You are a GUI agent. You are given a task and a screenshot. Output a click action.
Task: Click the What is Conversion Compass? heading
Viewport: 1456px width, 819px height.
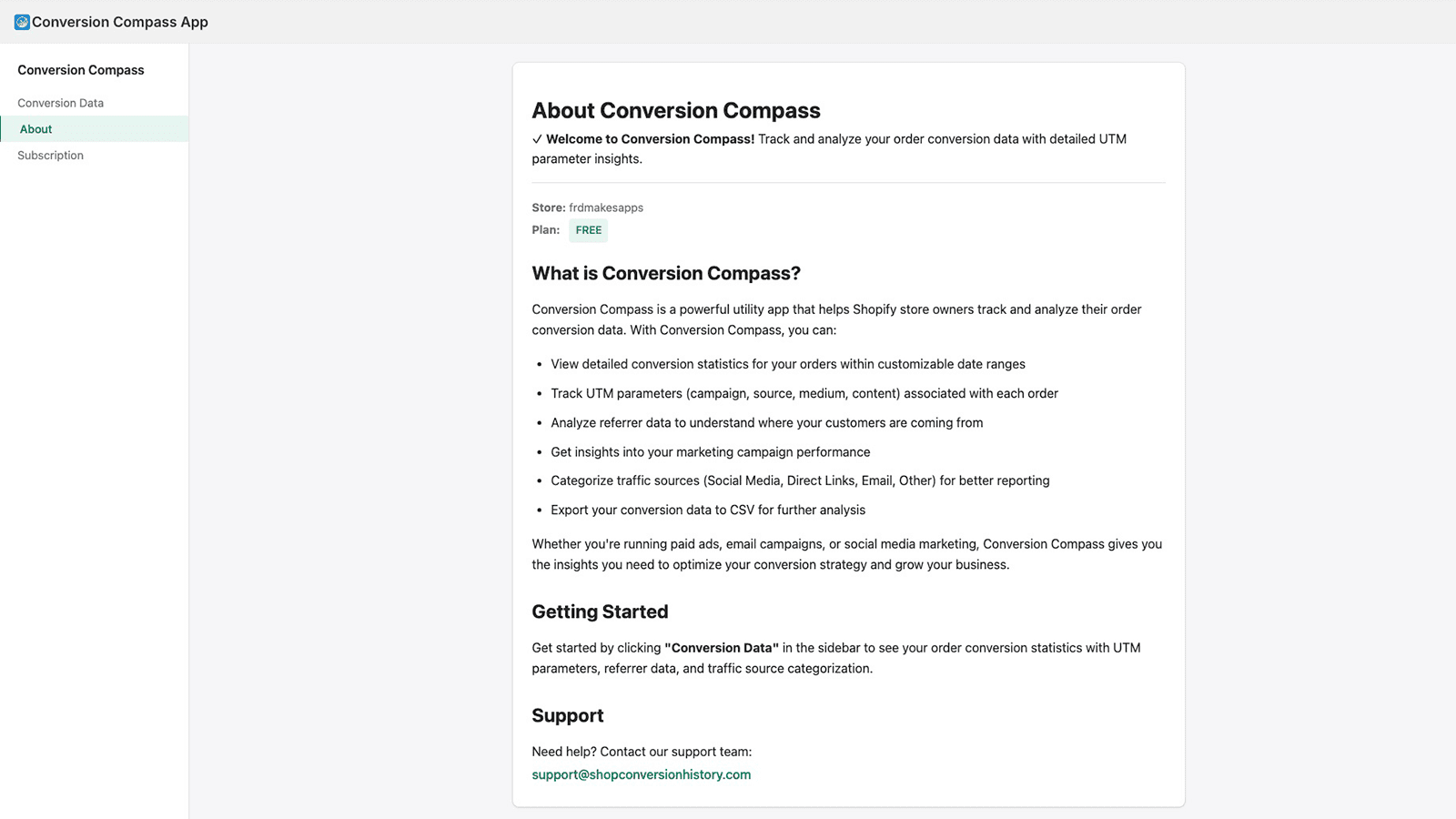pos(665,273)
